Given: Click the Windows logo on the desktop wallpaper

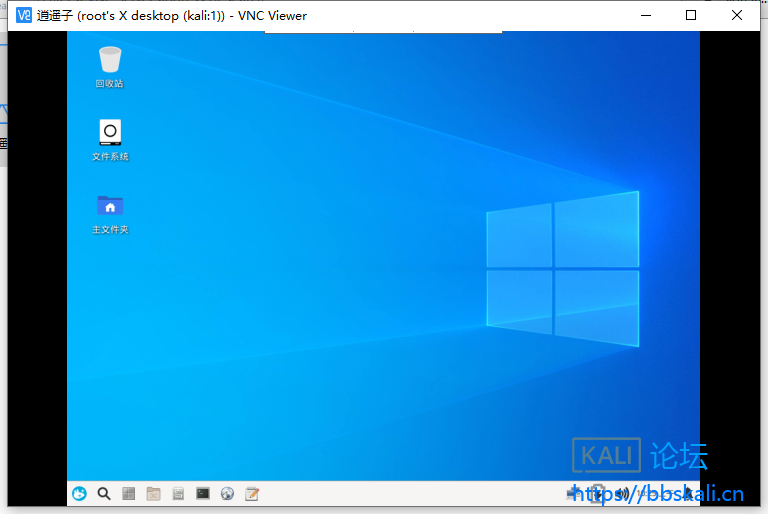Looking at the screenshot, I should click(x=562, y=268).
